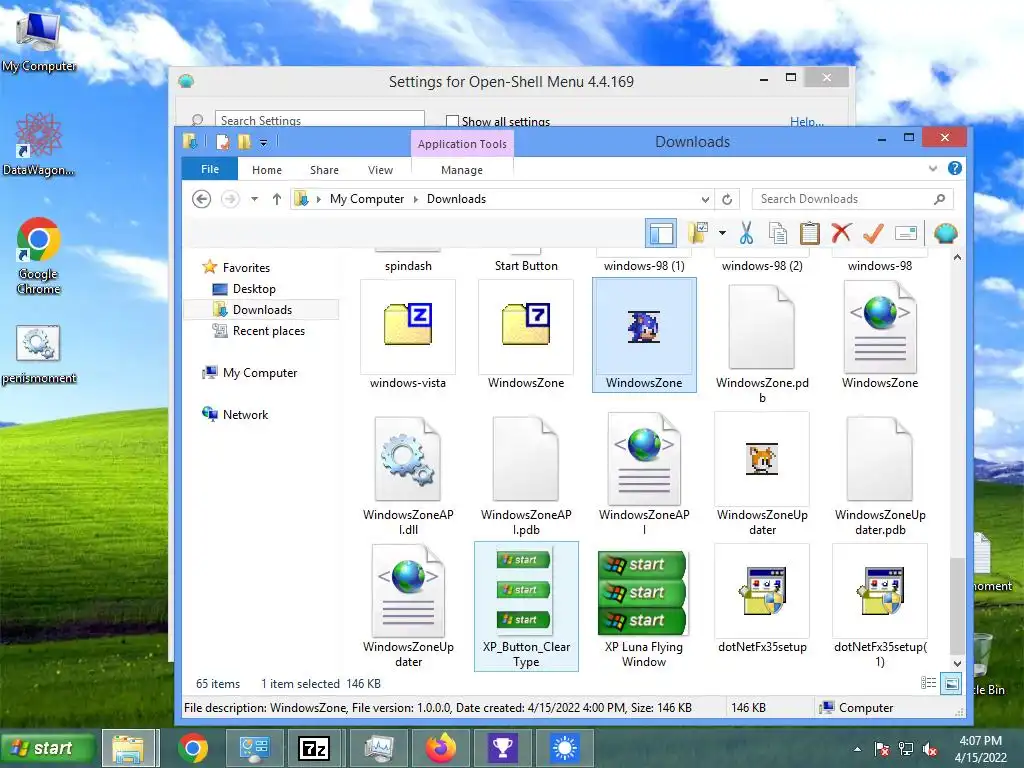
Task: Select the WindowsZone 7z archive
Action: [526, 334]
